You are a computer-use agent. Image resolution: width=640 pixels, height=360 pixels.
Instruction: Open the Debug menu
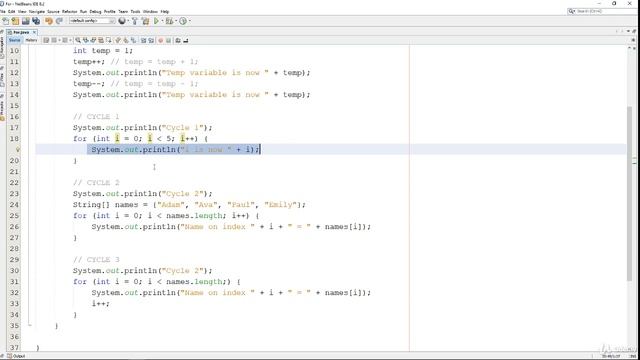coord(96,11)
